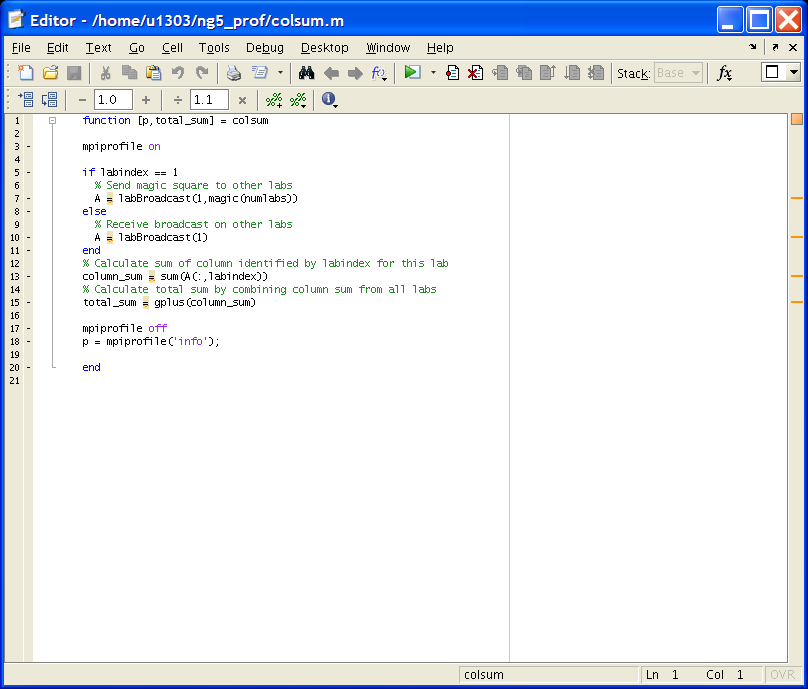Jump to the line 15 warning marker
Viewport: 808px width, 689px height.
click(797, 302)
